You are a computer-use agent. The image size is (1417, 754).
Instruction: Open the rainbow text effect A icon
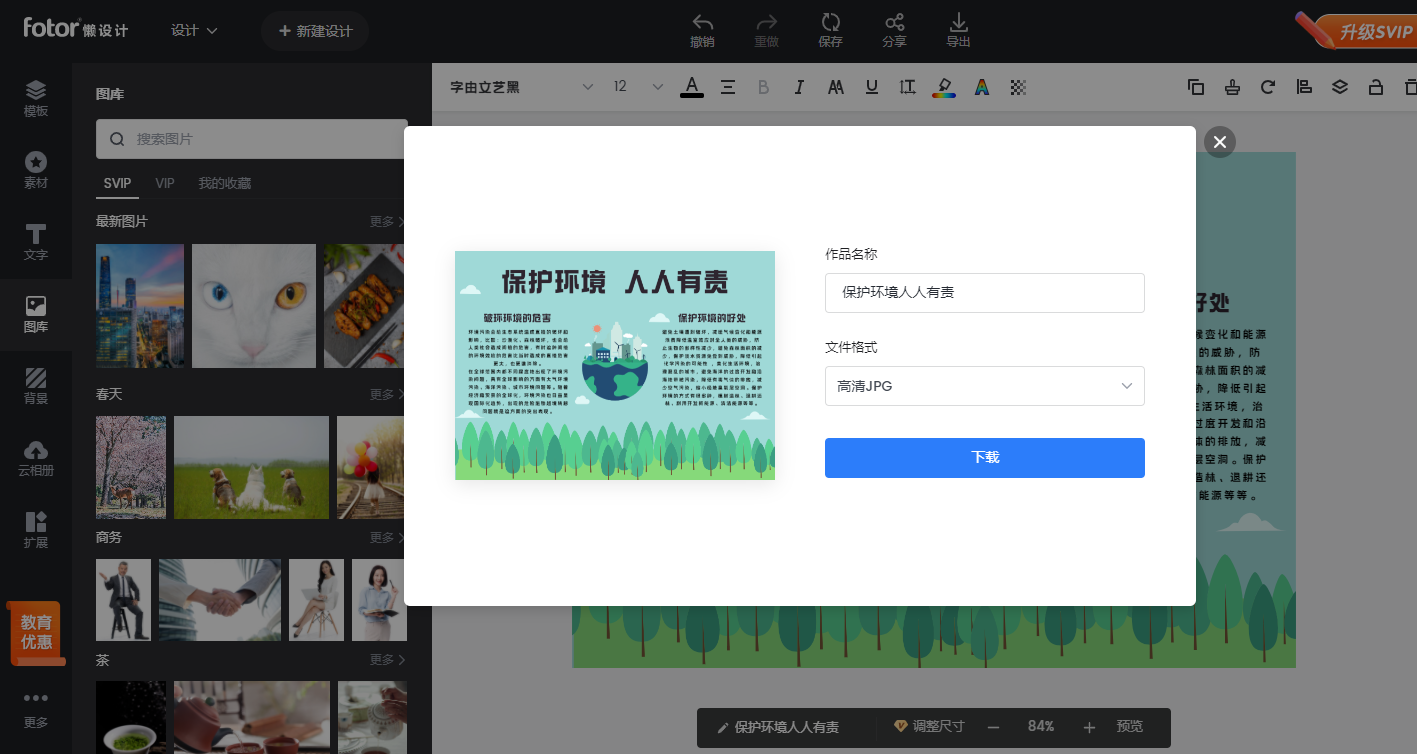pyautogui.click(x=982, y=87)
